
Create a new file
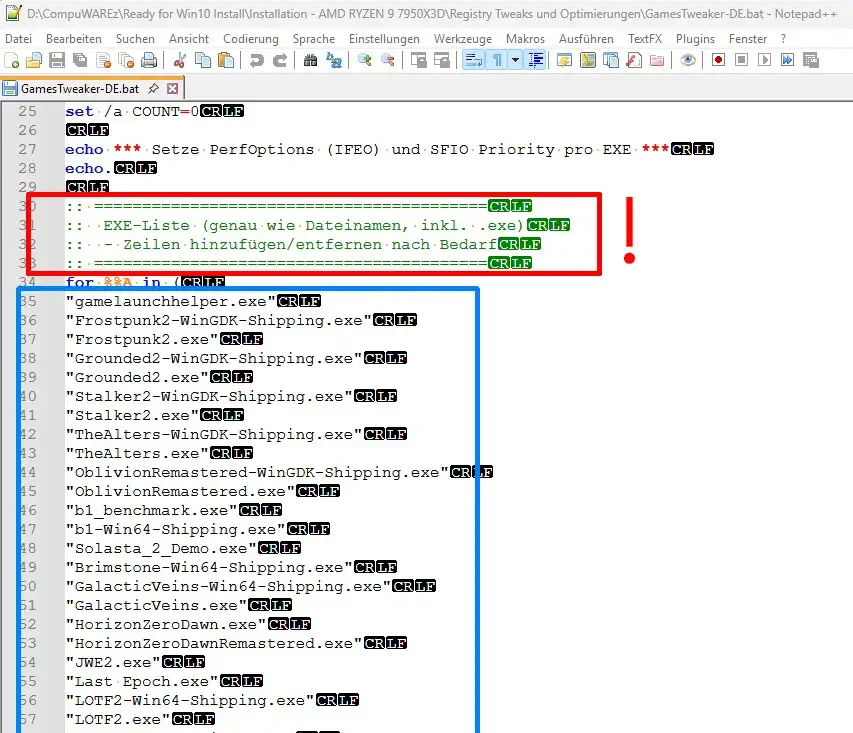(x=10, y=61)
